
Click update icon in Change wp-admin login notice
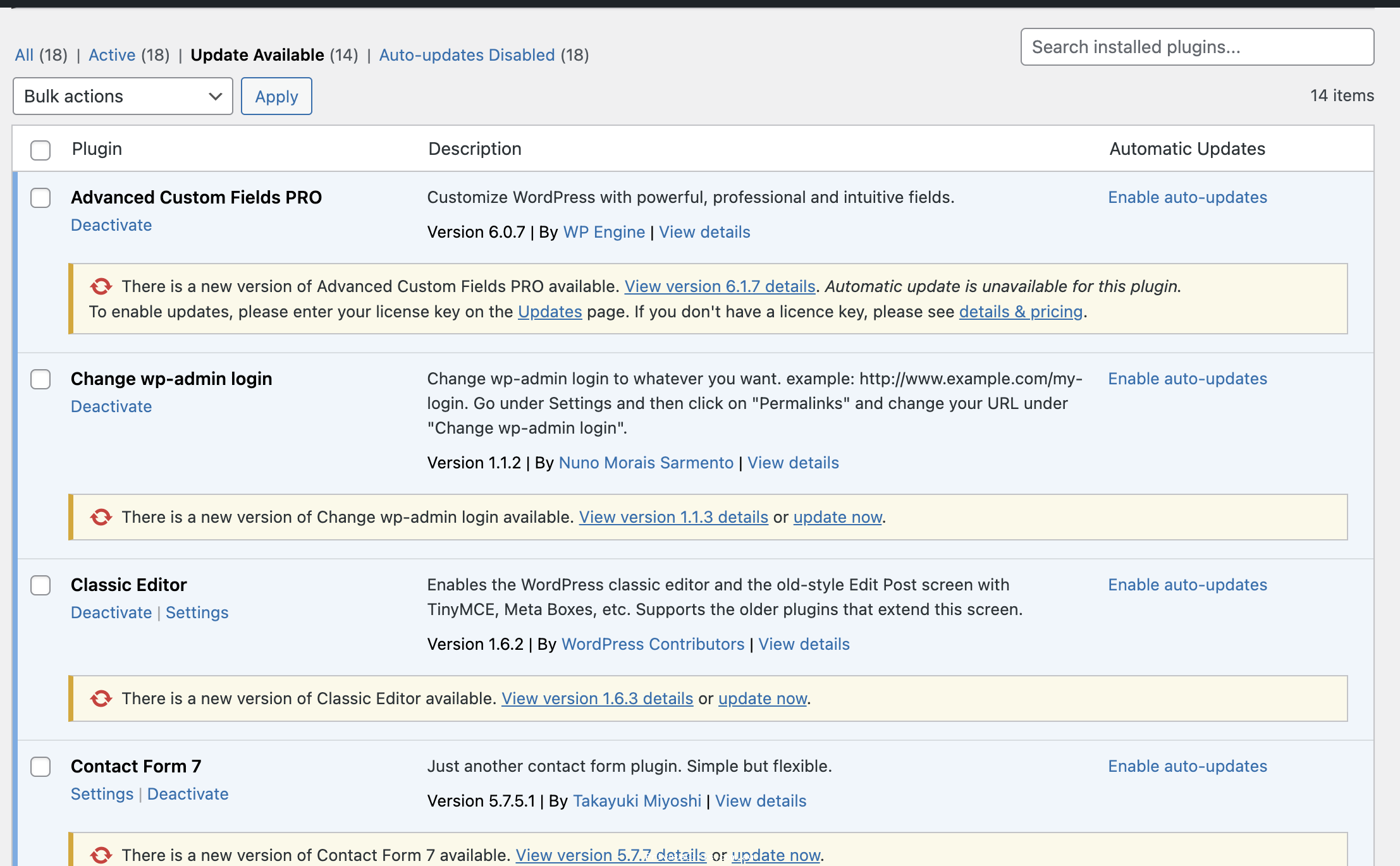point(101,517)
